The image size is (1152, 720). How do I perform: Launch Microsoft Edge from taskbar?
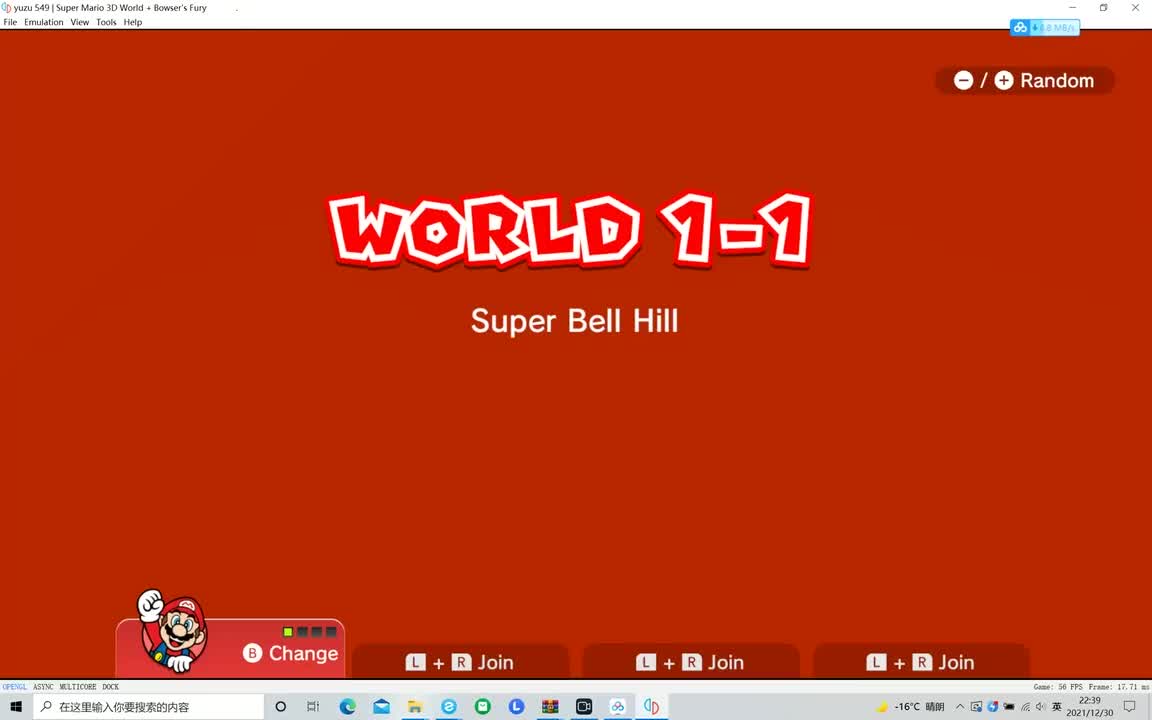click(348, 706)
